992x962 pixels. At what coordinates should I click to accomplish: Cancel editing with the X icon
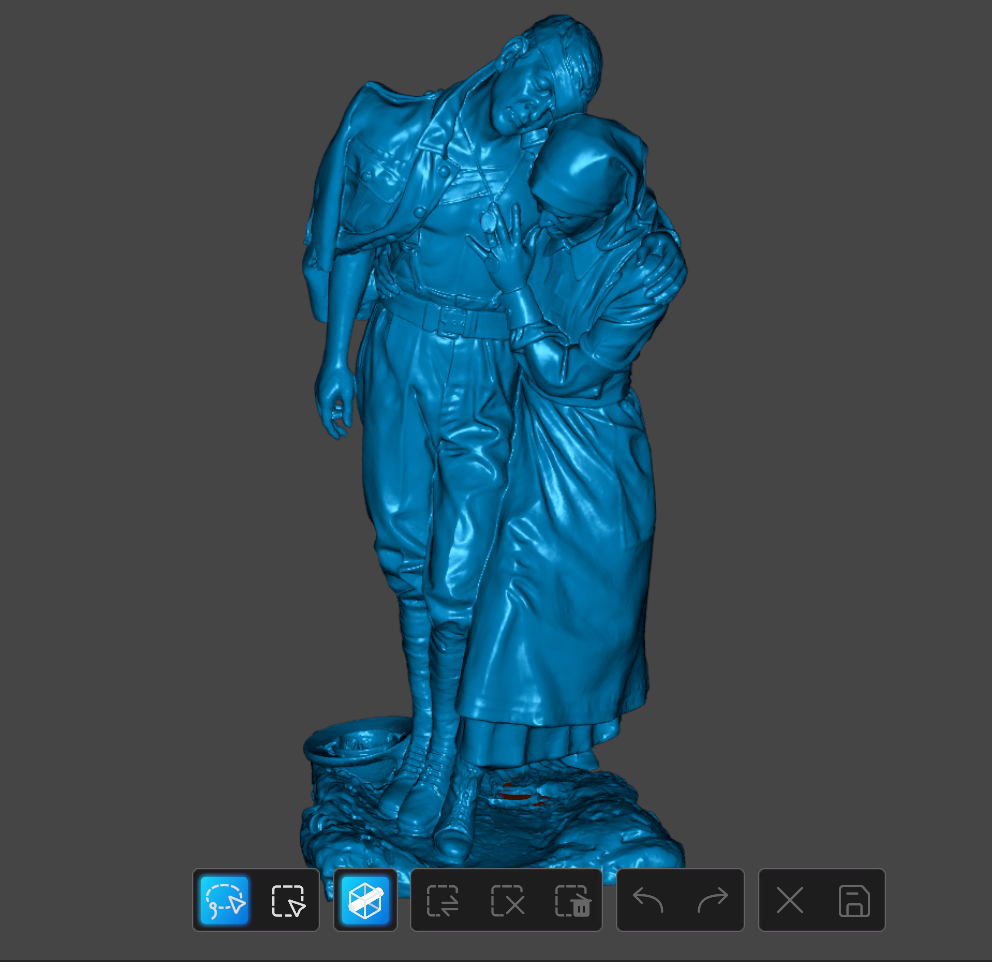pos(790,900)
